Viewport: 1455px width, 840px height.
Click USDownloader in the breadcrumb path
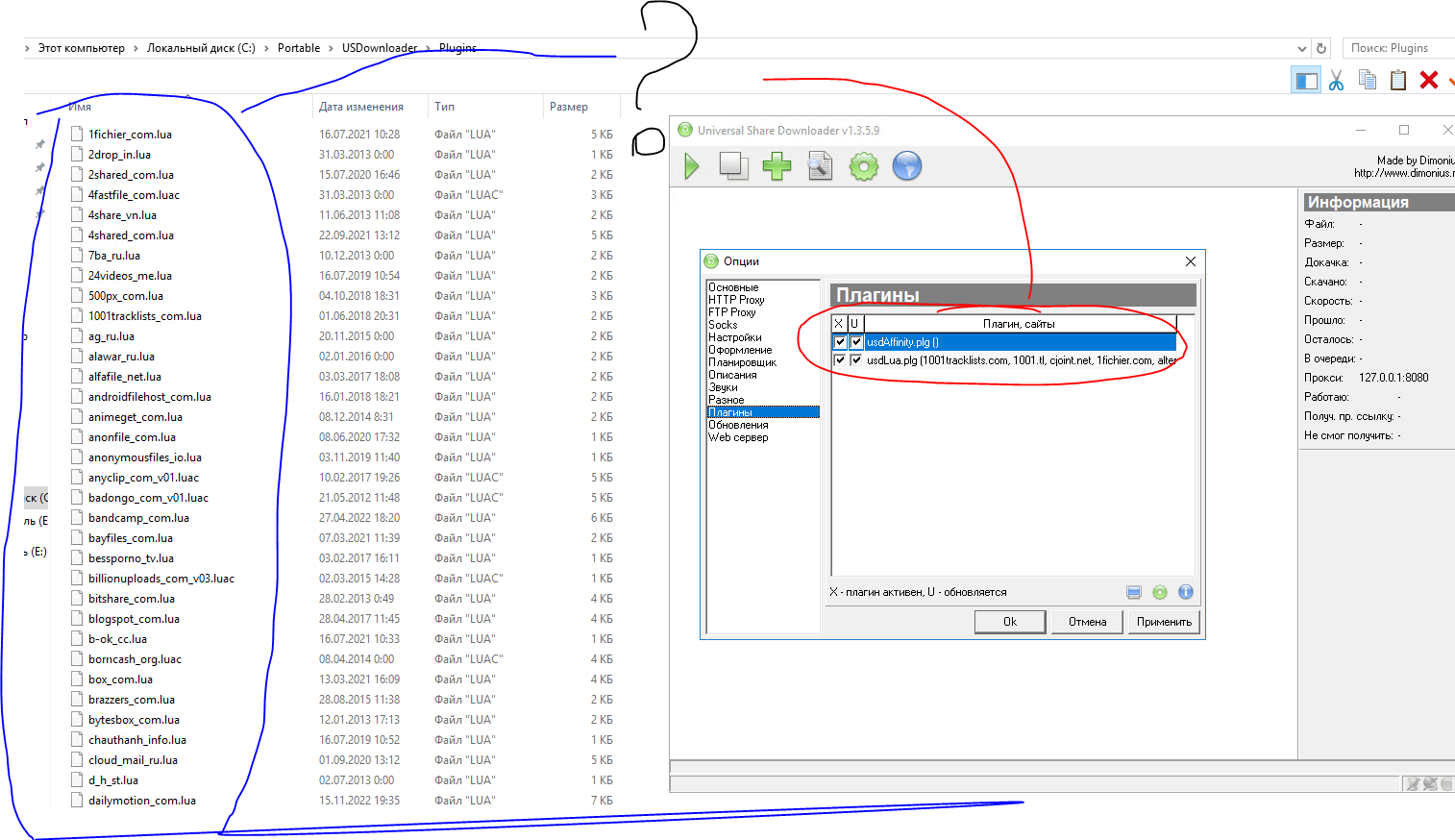point(380,48)
